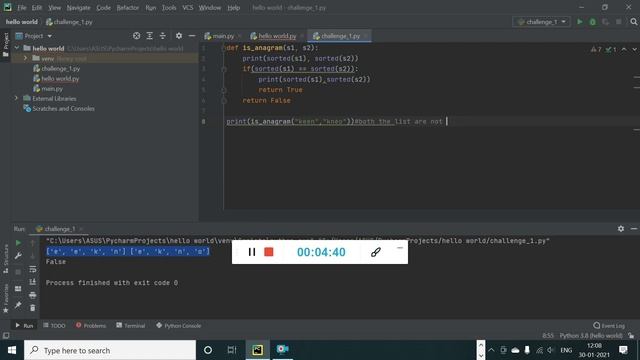Go to previous highlighted error arrow
The width and height of the screenshot is (640, 360).
[624, 49]
